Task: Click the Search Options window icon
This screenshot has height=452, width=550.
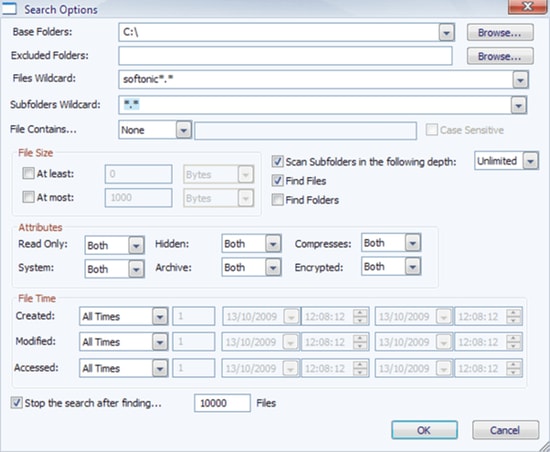Action: click(9, 8)
